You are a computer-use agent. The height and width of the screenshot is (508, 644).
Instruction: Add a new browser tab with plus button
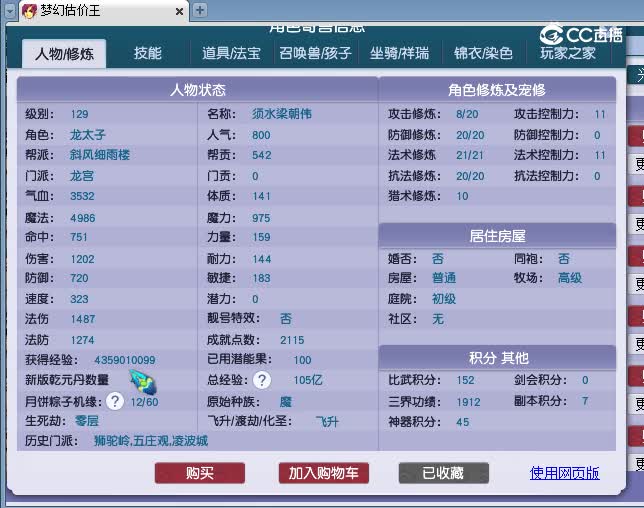coord(200,10)
